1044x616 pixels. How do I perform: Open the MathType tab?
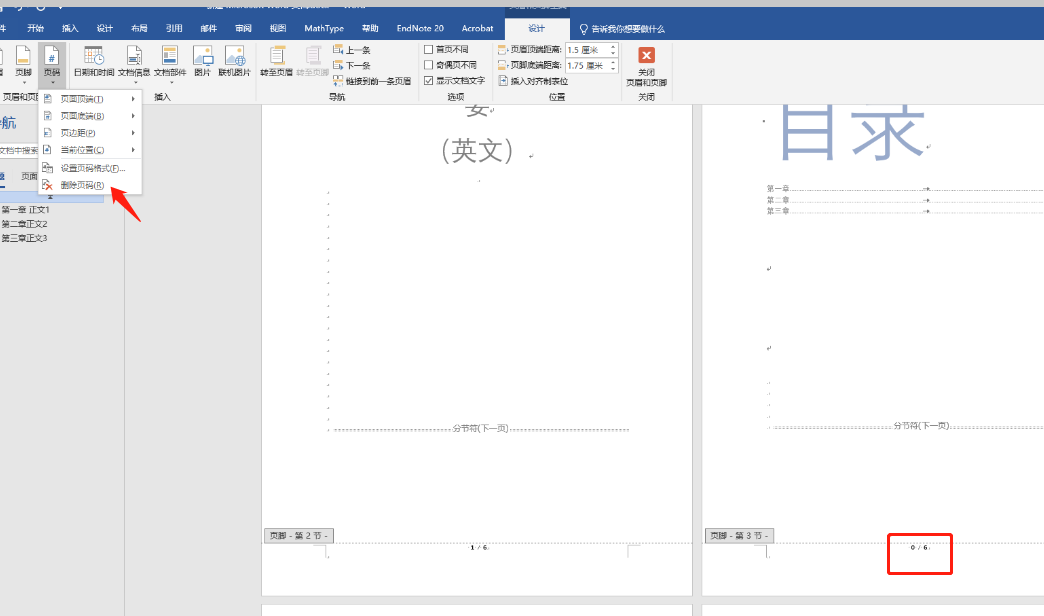click(324, 28)
